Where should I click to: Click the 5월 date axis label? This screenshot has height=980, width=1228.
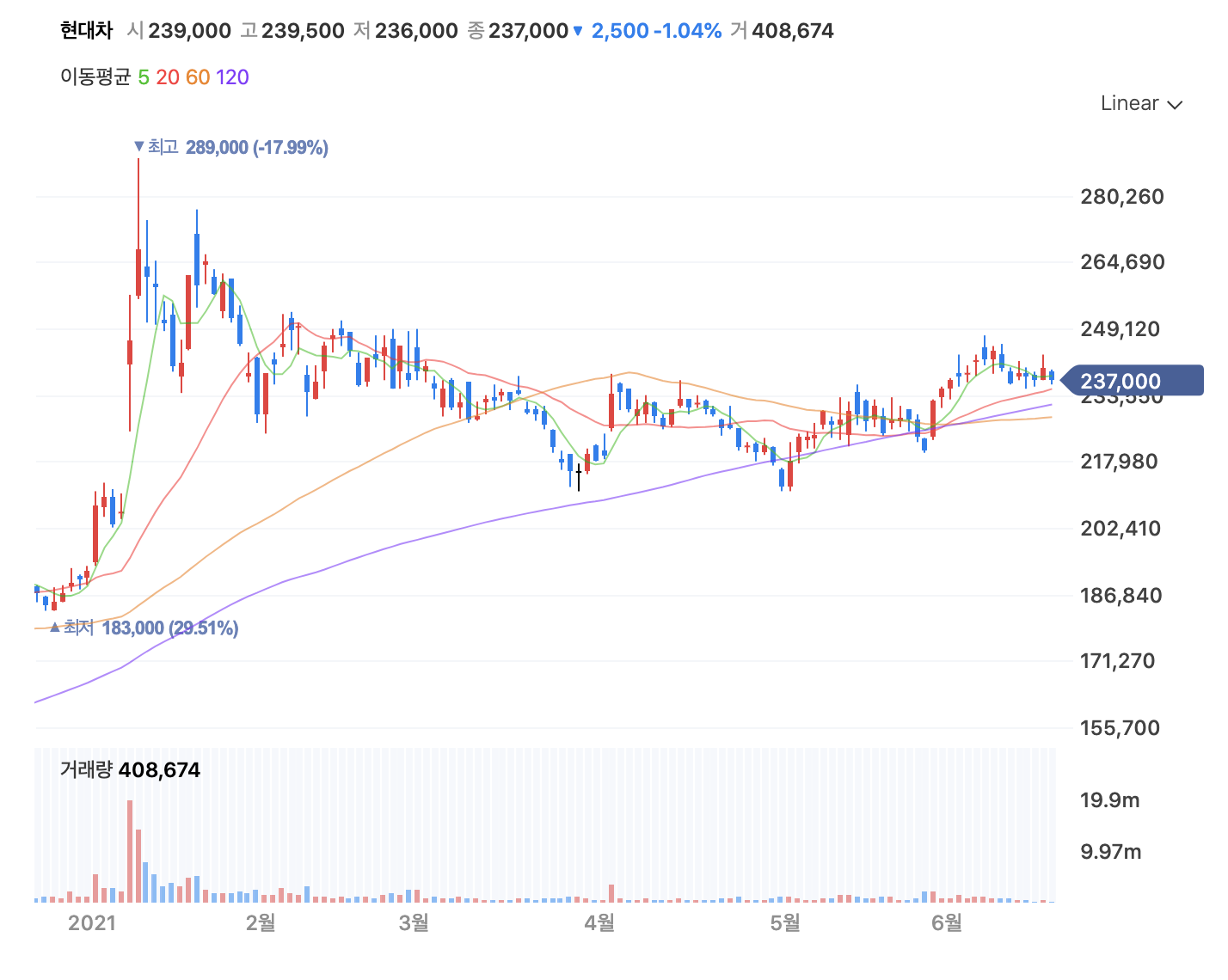(785, 923)
